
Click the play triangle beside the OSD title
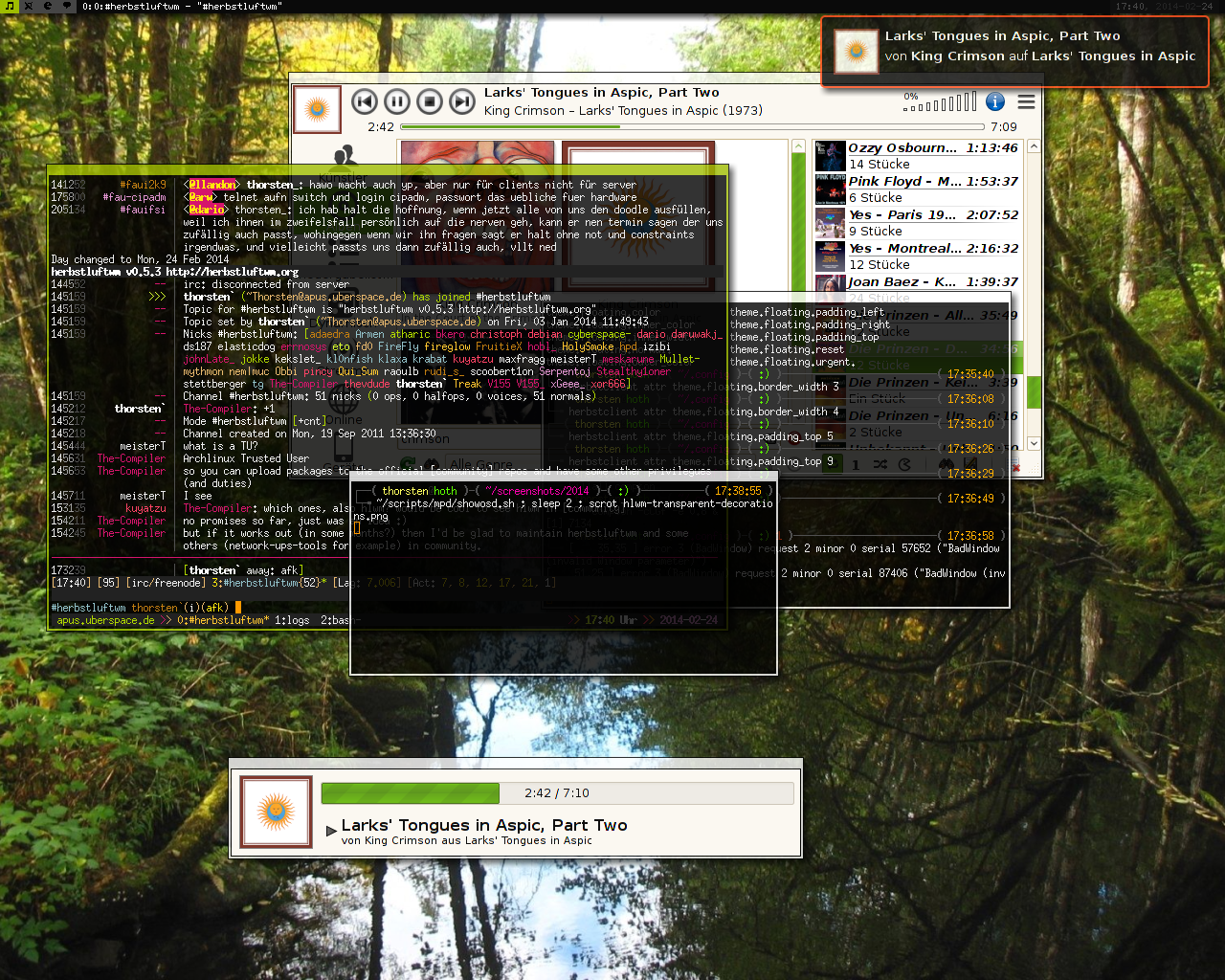331,830
